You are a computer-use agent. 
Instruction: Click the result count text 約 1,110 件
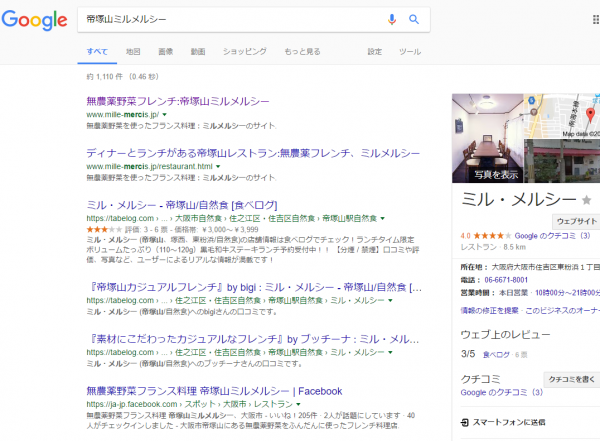104,77
